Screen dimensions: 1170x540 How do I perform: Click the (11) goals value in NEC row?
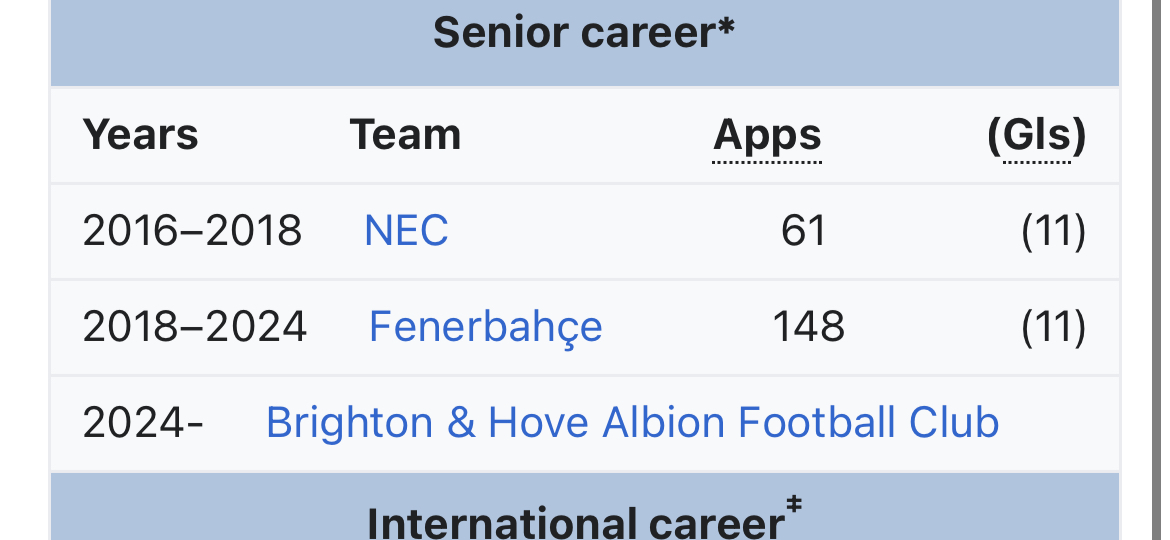pyautogui.click(x=1054, y=230)
